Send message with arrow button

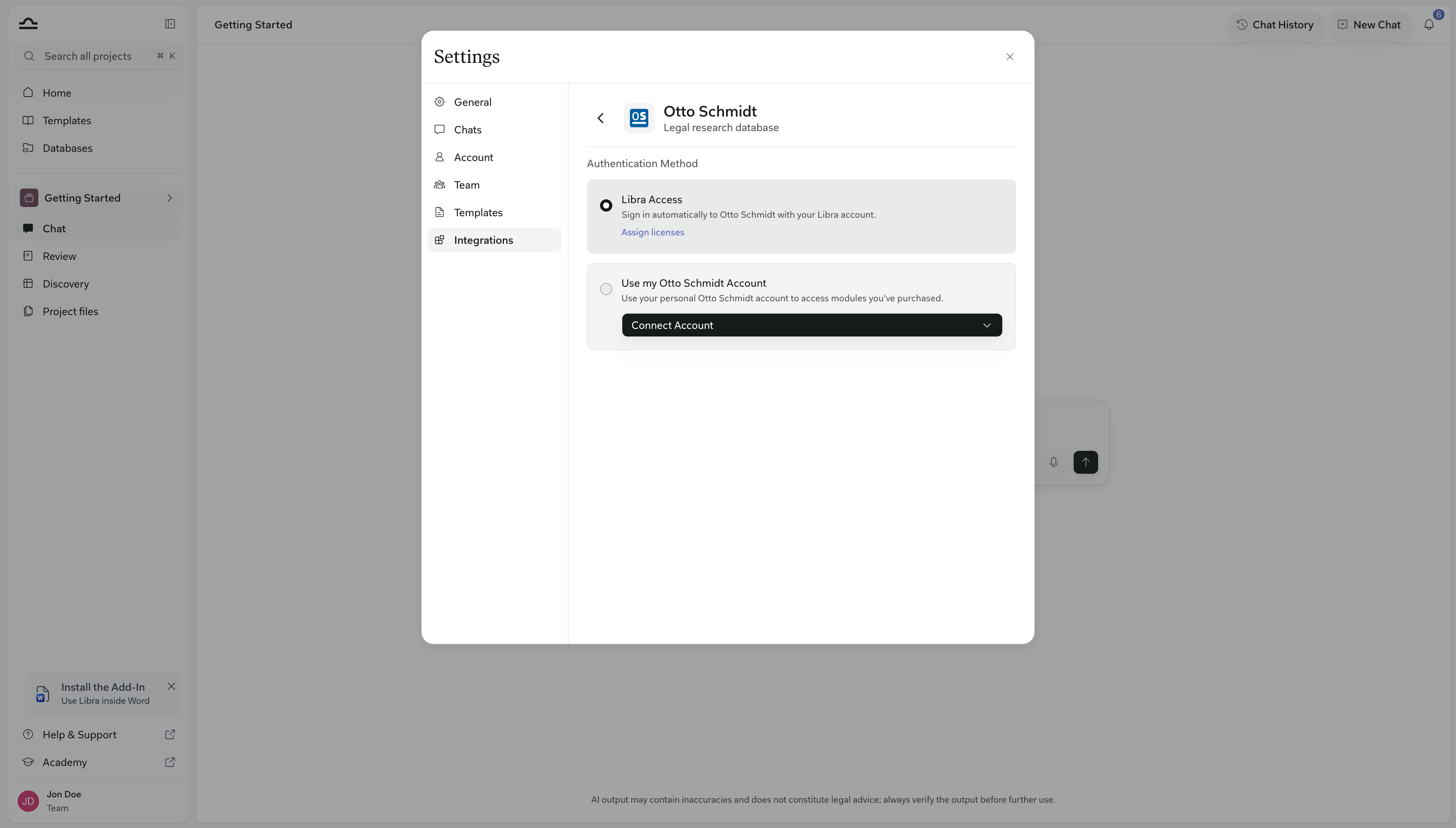click(x=1085, y=462)
